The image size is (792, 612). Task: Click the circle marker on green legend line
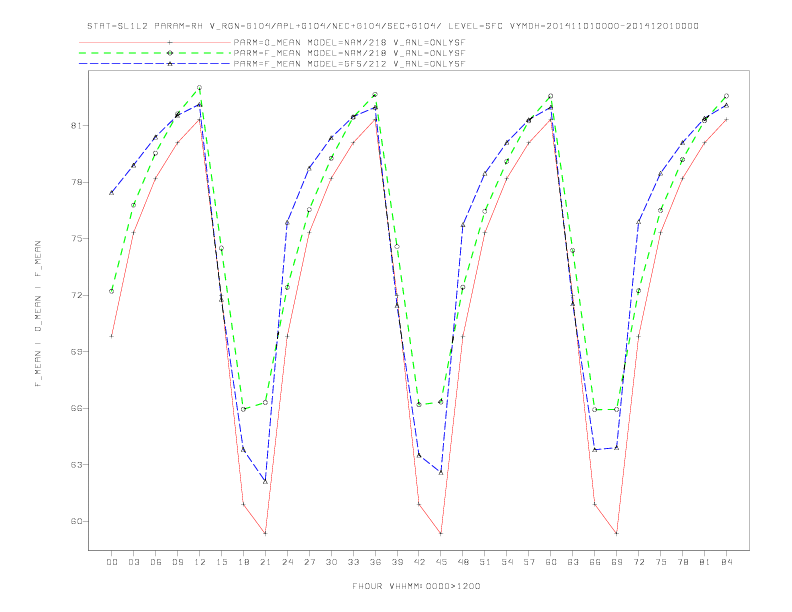[x=170, y=53]
